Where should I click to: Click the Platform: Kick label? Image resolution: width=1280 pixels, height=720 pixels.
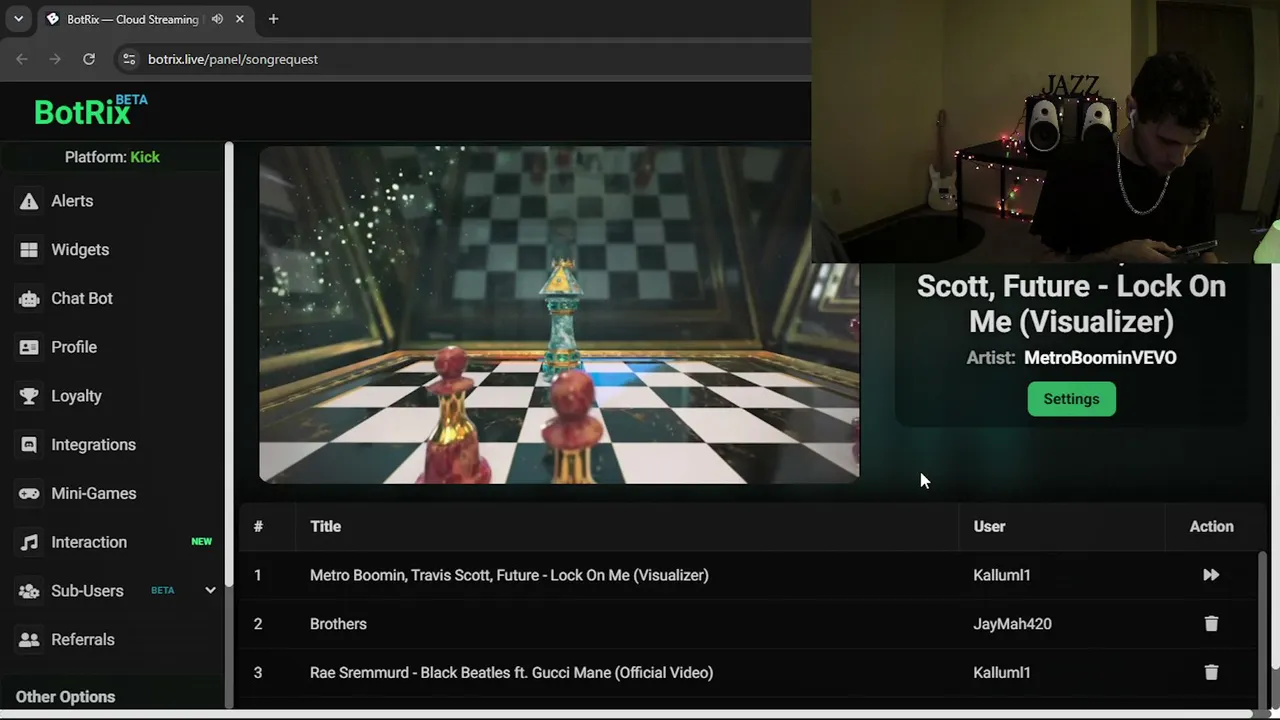[x=112, y=157]
